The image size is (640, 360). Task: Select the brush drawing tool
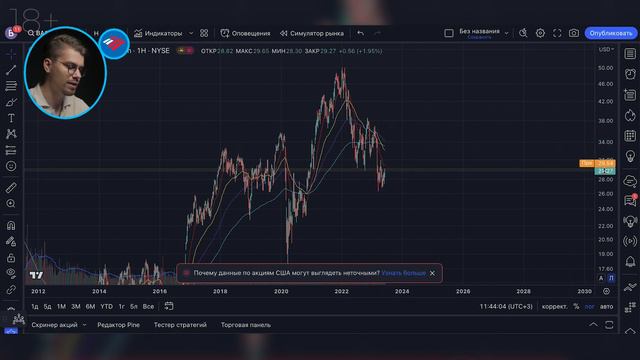[x=11, y=102]
